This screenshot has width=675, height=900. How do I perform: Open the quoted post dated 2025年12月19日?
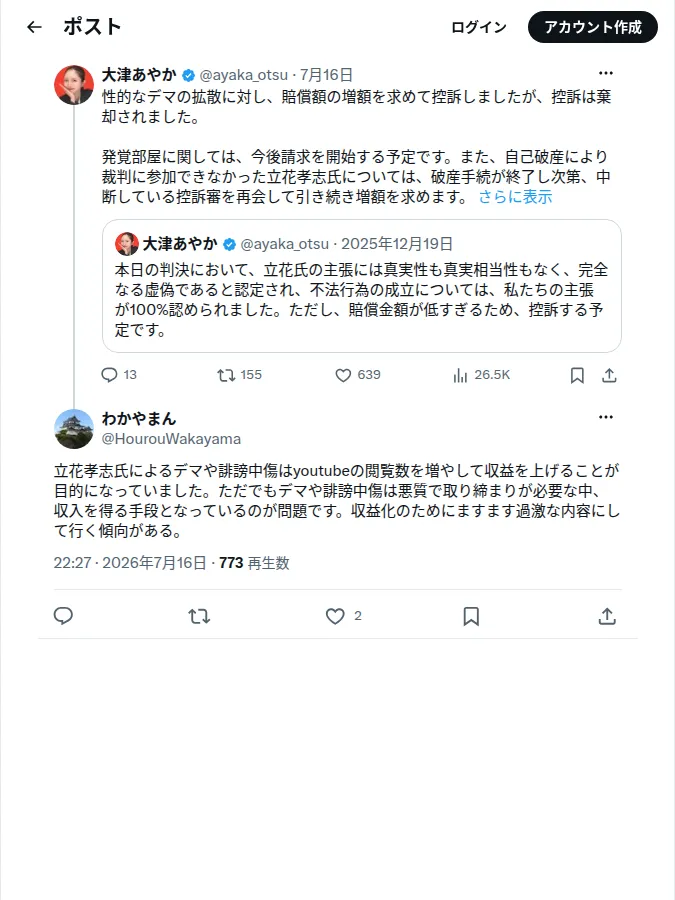click(362, 286)
